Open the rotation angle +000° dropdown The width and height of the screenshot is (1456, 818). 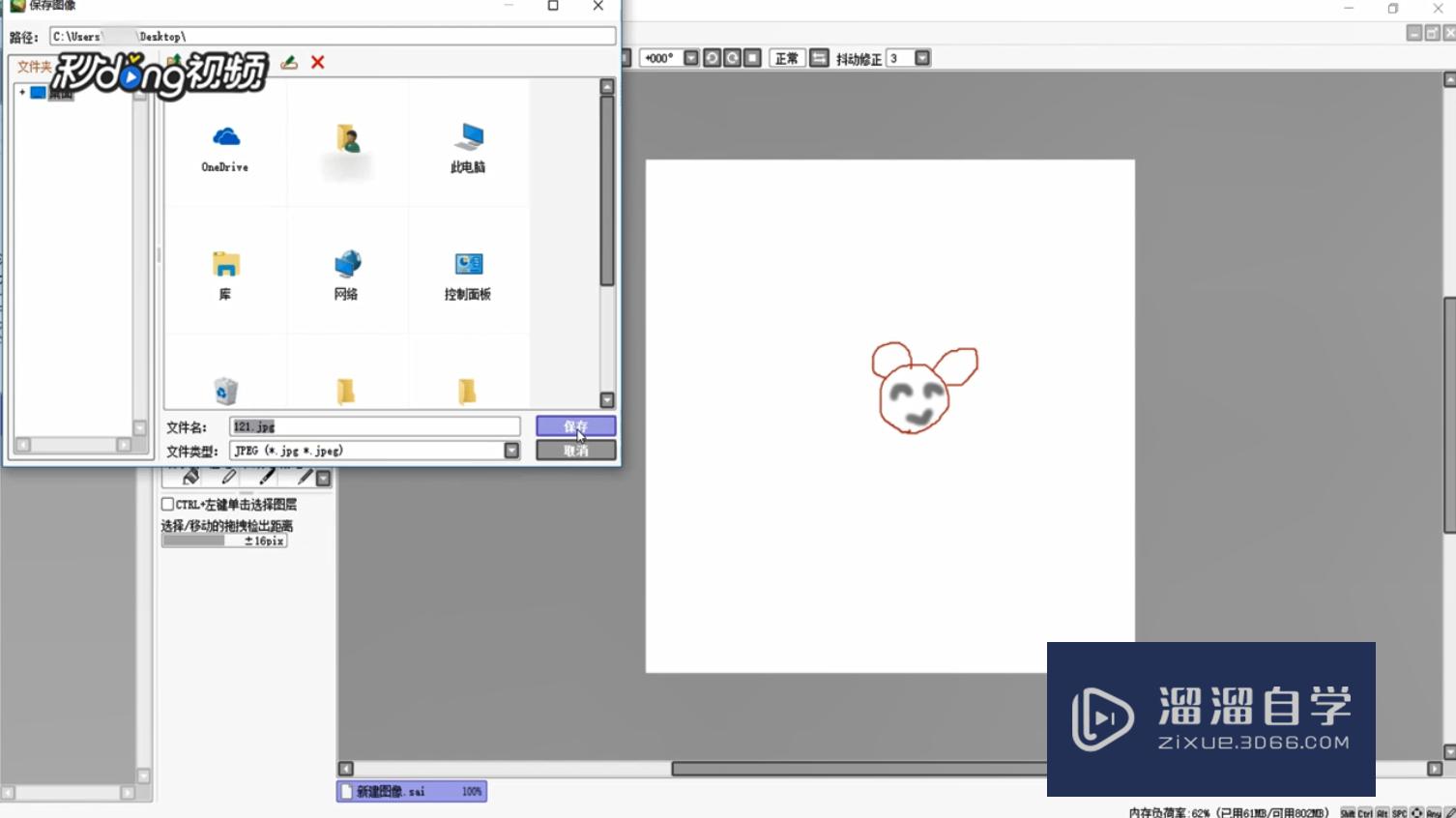[691, 58]
